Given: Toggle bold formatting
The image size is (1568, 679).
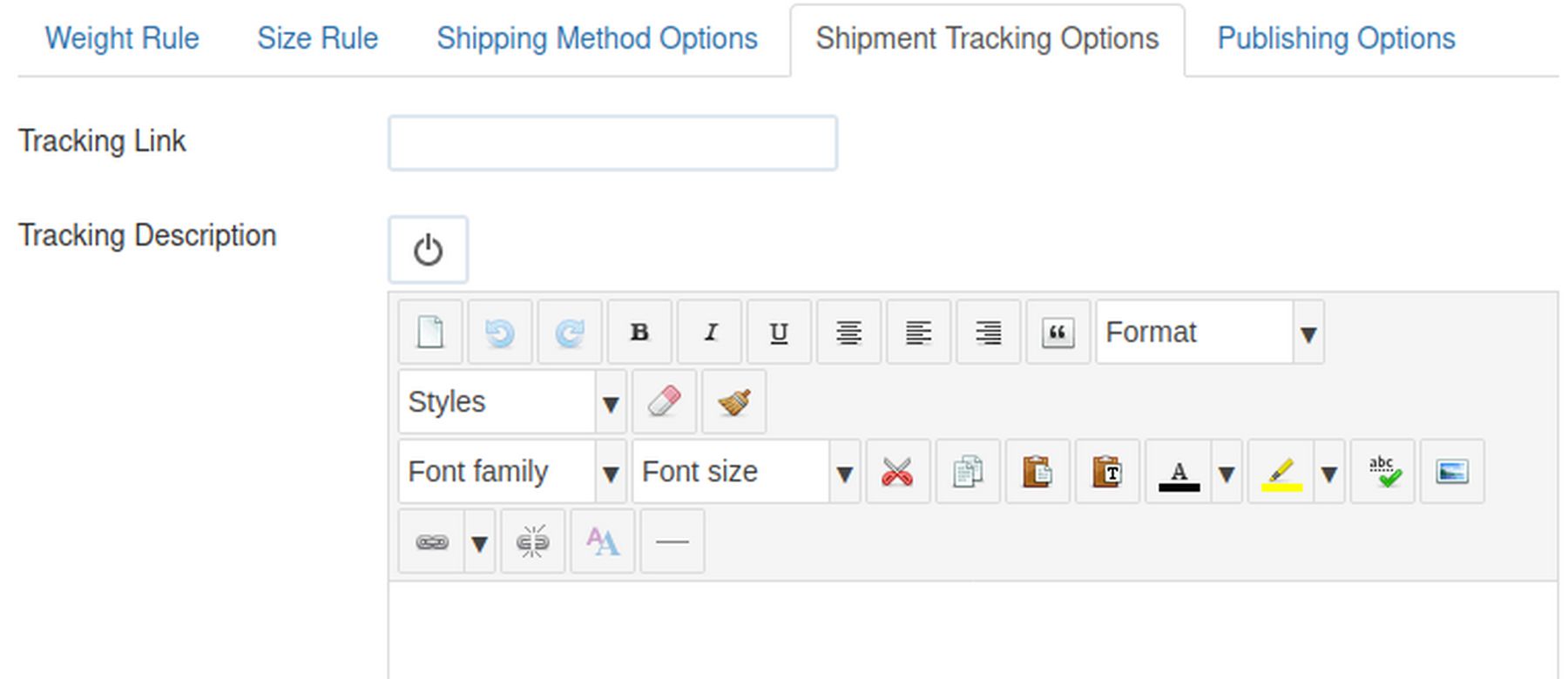Looking at the screenshot, I should (639, 333).
